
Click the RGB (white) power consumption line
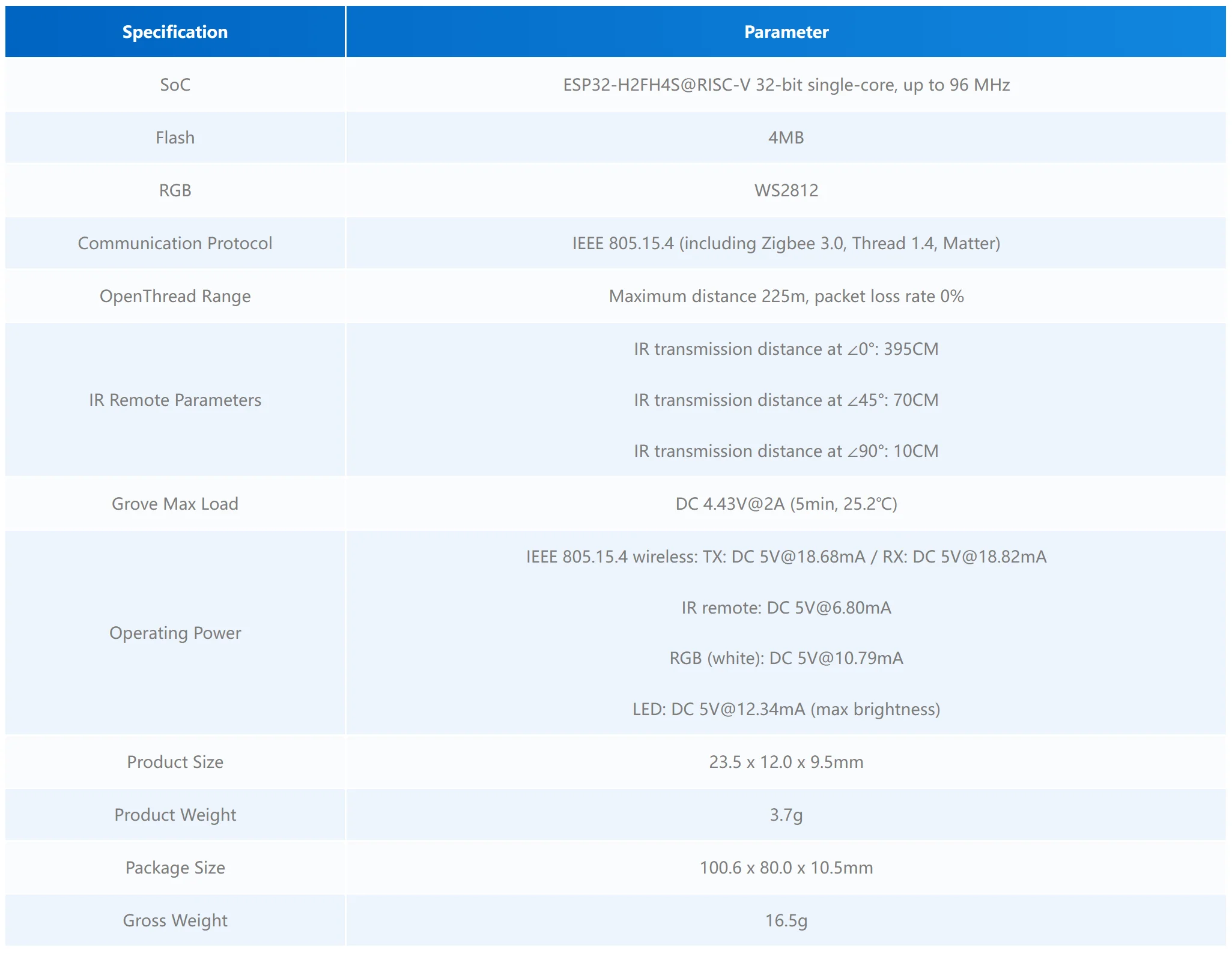tap(786, 658)
